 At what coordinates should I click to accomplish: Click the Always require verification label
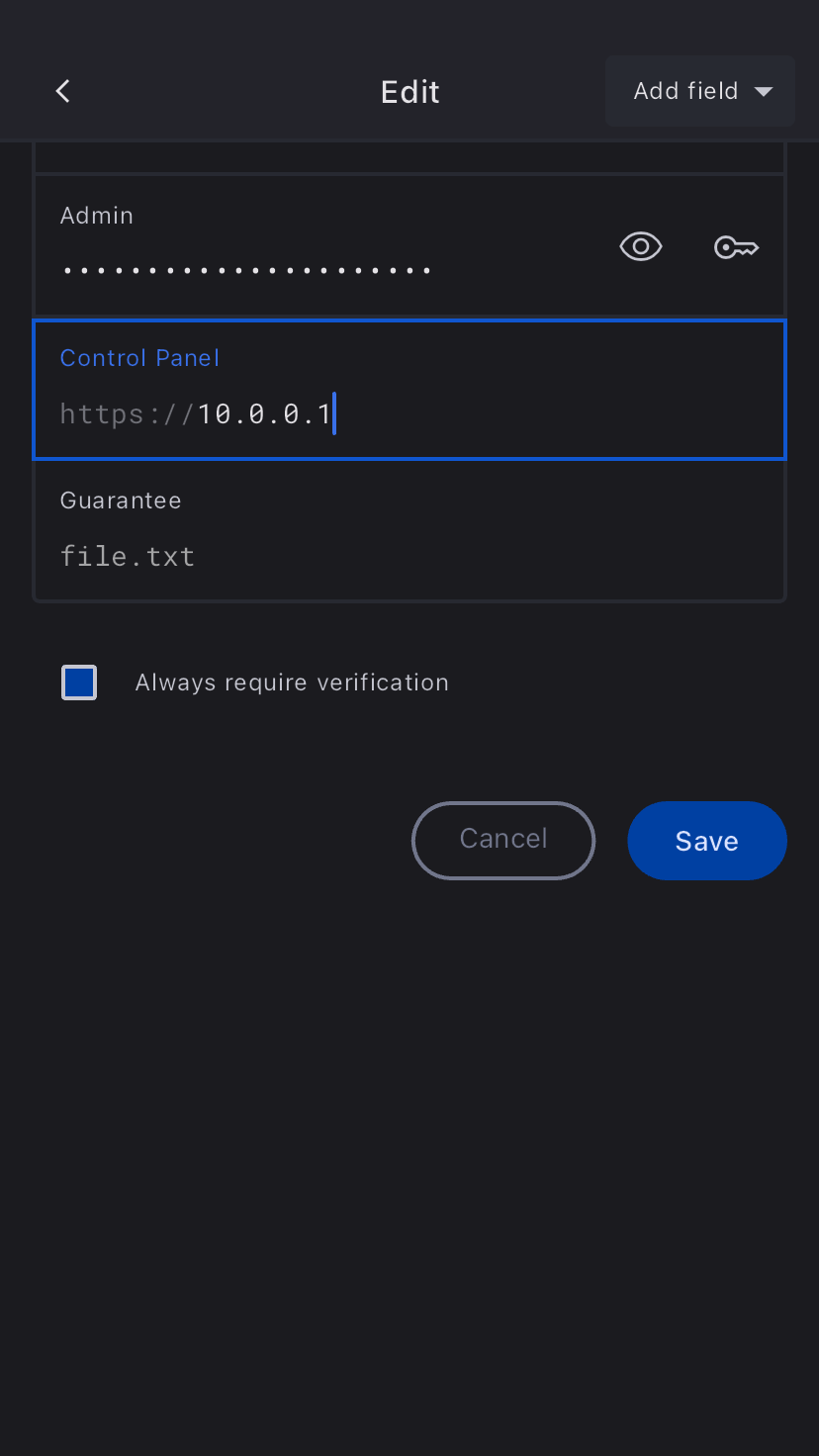[x=292, y=682]
